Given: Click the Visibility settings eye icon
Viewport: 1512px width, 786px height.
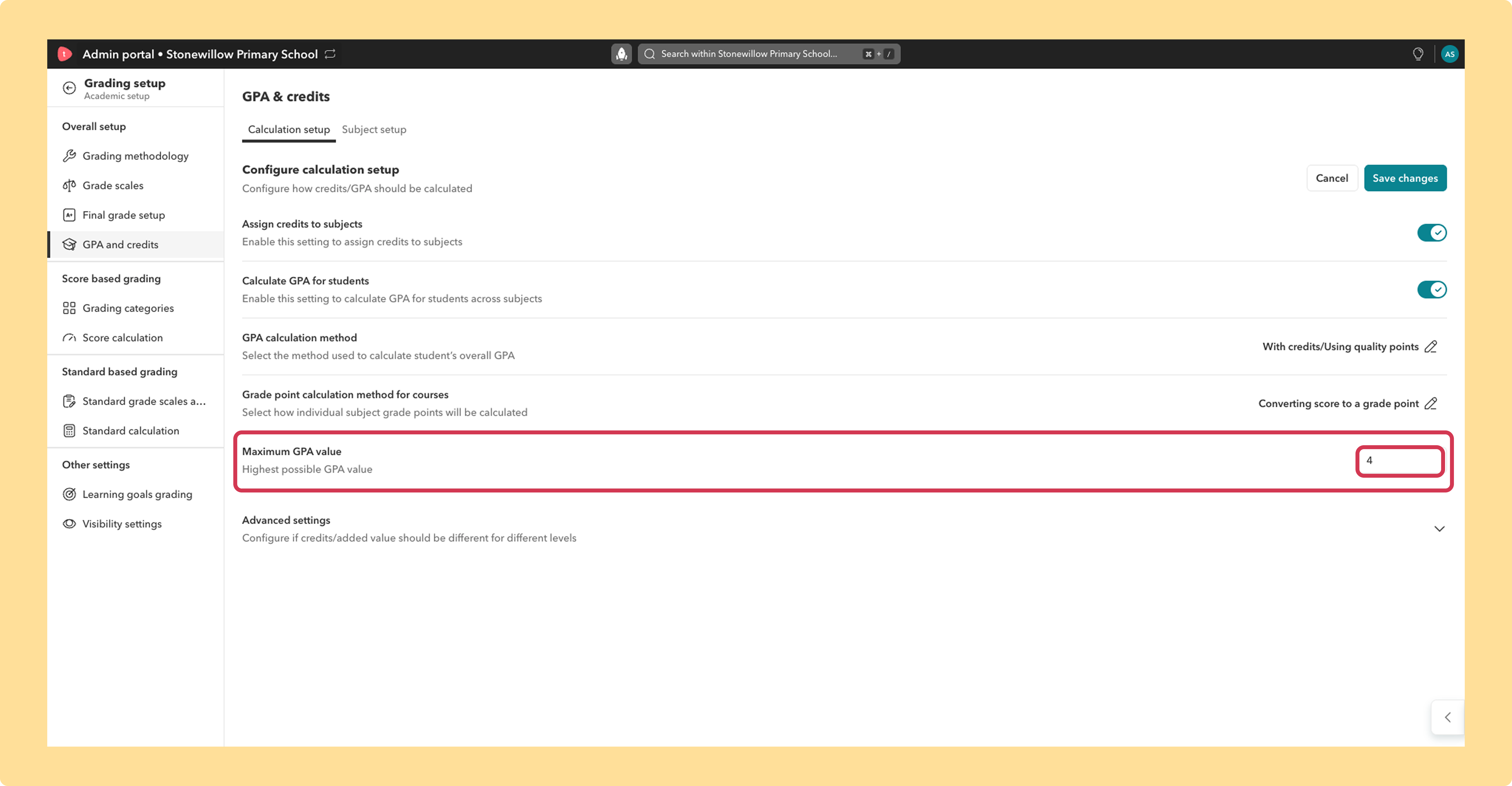Looking at the screenshot, I should coord(69,524).
